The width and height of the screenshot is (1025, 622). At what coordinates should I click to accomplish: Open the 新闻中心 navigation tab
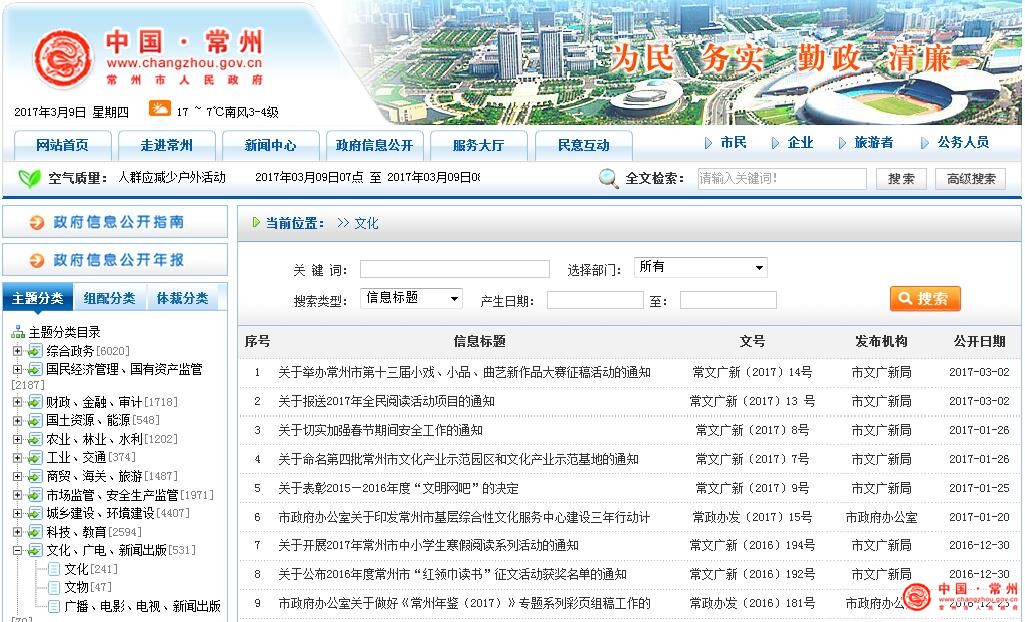pos(270,145)
